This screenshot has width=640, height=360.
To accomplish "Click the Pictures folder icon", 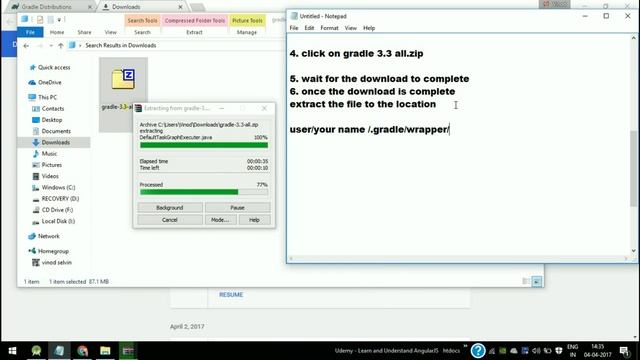I will coord(36,165).
